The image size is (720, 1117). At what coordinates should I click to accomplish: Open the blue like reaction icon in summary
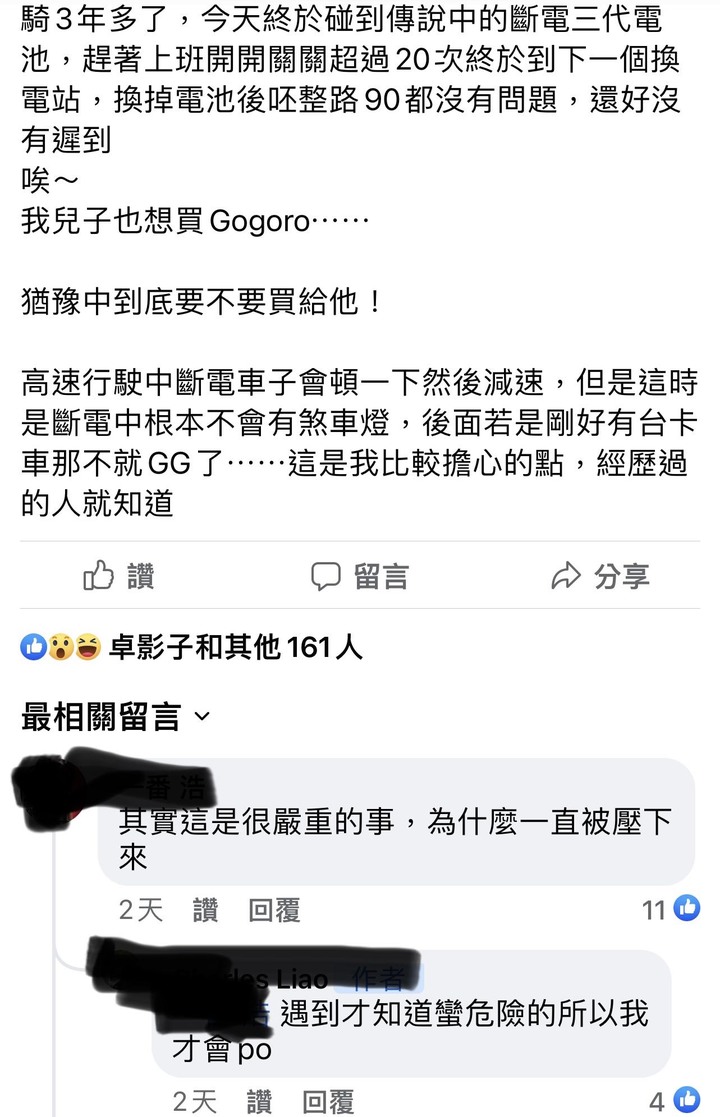pos(33,647)
